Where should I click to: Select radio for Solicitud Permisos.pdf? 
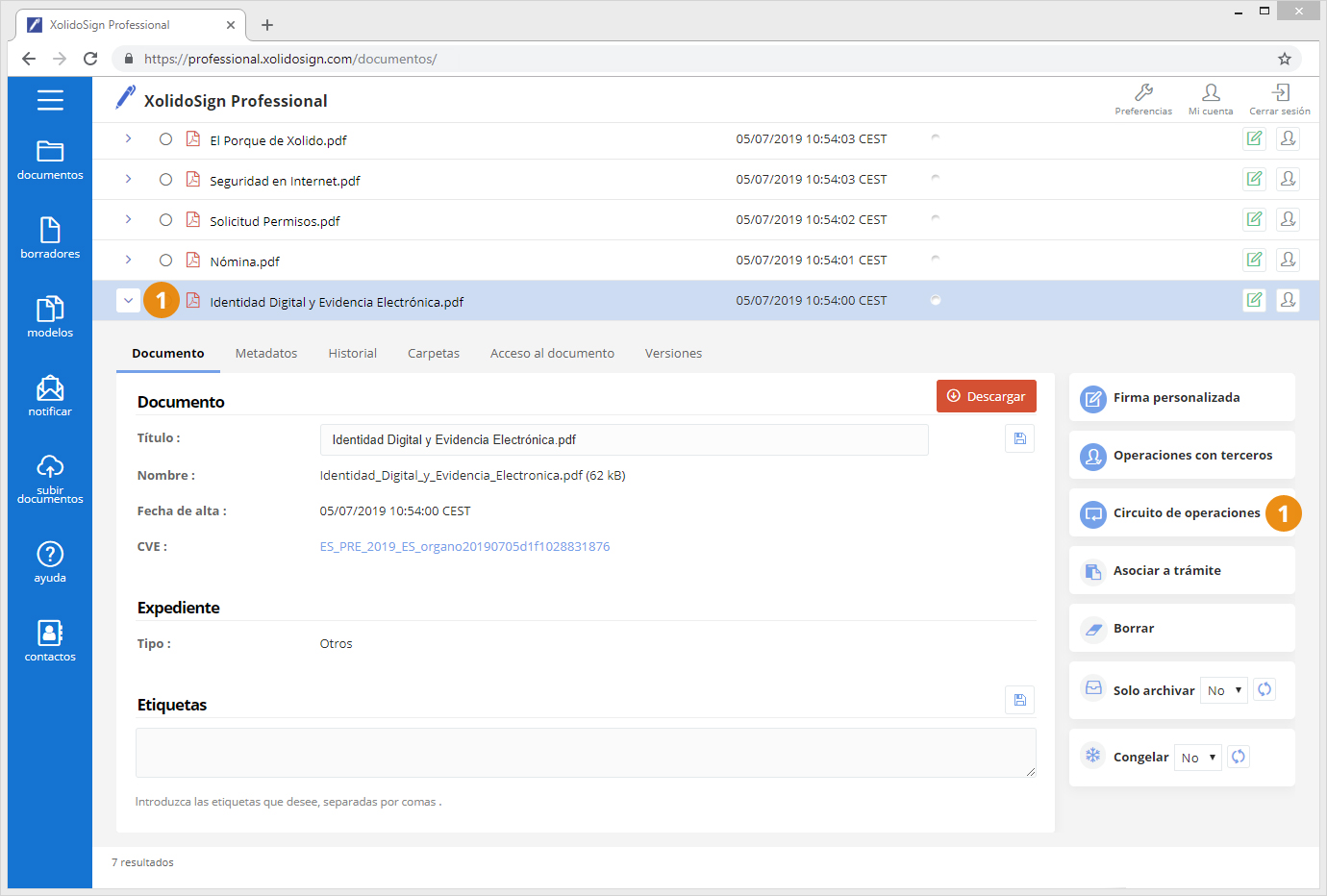(165, 219)
